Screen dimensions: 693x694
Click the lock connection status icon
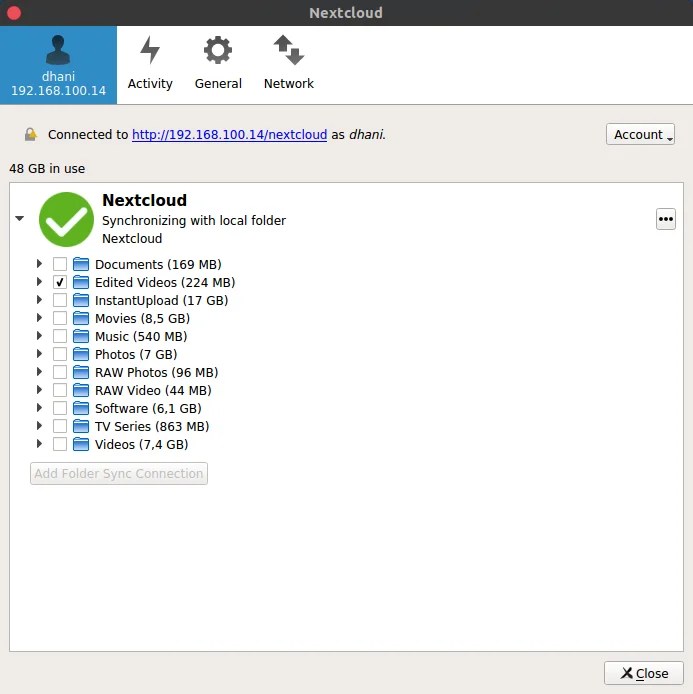coord(31,135)
